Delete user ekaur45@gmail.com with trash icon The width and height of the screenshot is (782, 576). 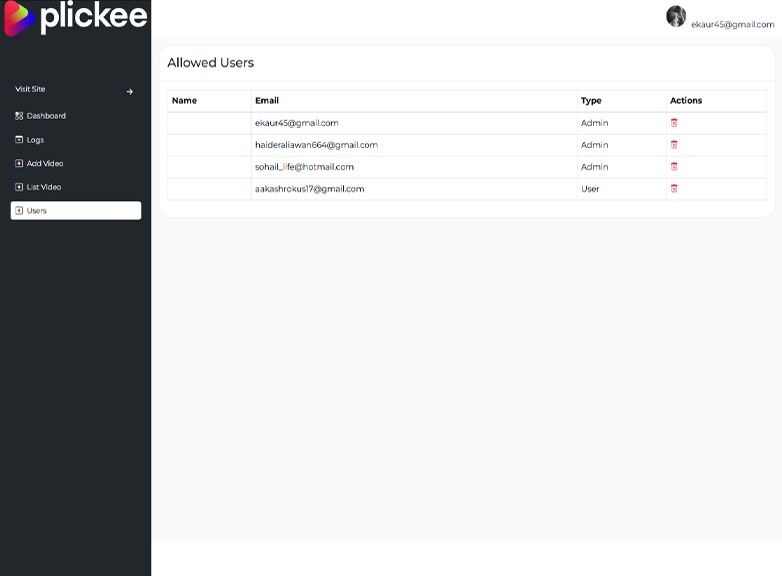click(674, 123)
